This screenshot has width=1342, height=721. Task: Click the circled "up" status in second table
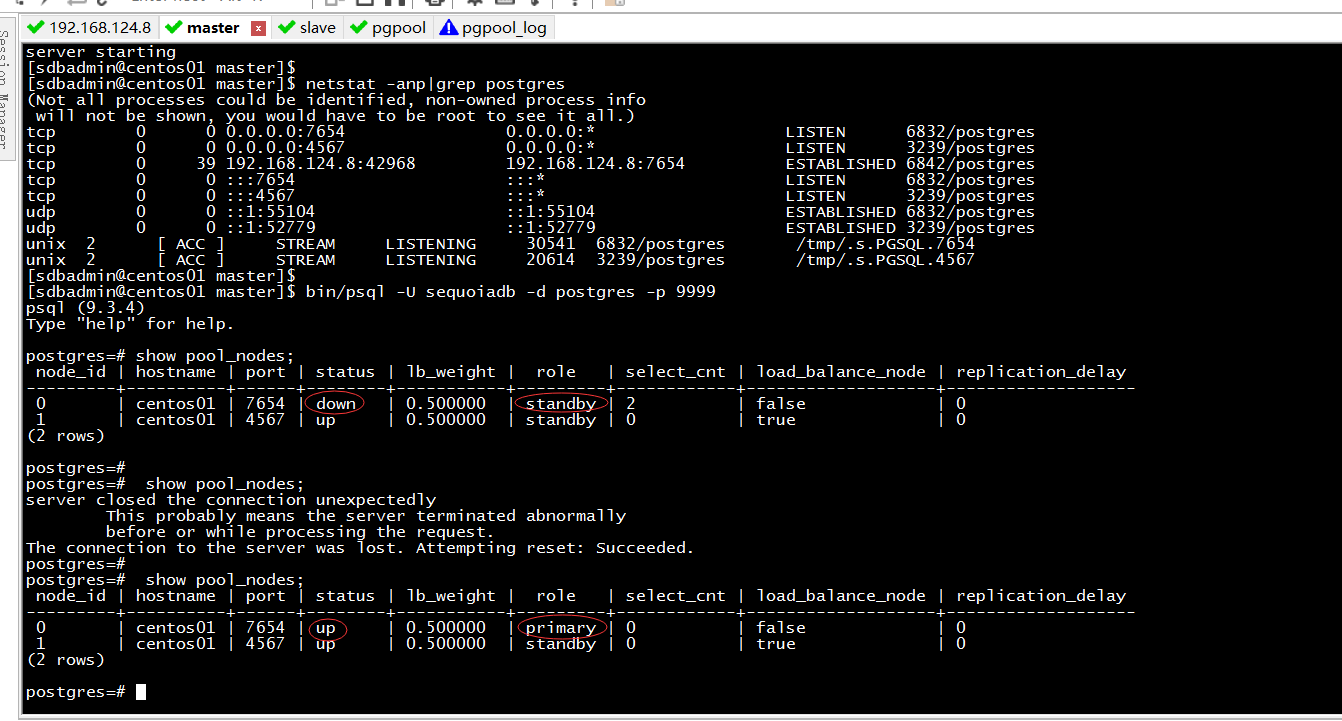coord(327,628)
